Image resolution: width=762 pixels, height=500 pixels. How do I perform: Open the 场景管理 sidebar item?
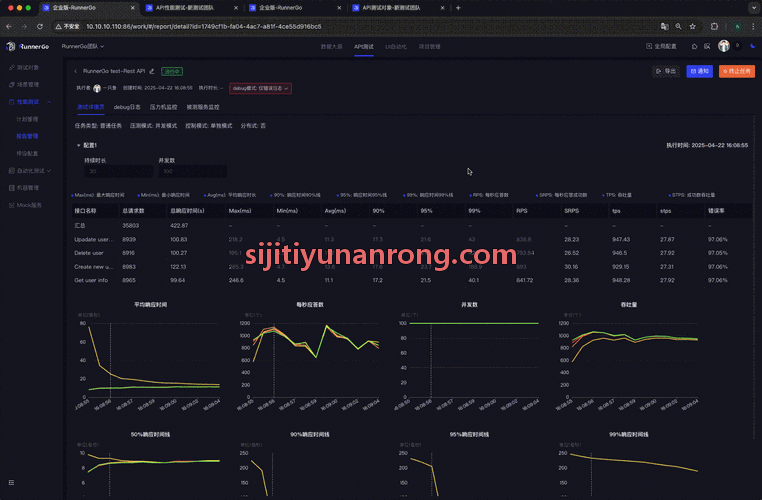coord(24,85)
